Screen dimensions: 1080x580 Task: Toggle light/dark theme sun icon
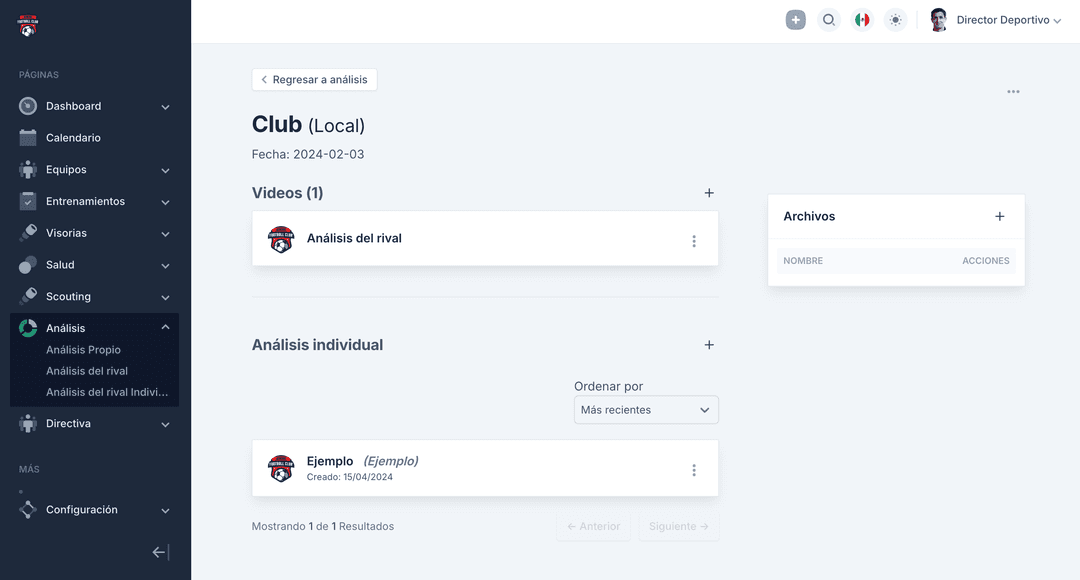pos(895,20)
